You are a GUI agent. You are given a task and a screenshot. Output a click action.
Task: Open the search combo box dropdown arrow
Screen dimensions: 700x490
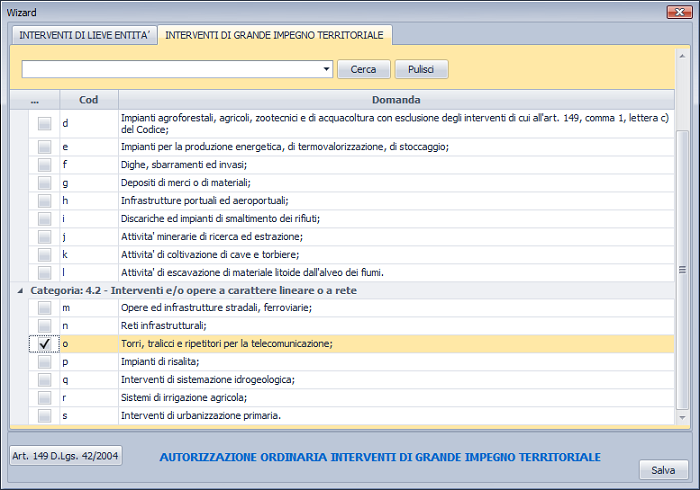click(x=327, y=70)
